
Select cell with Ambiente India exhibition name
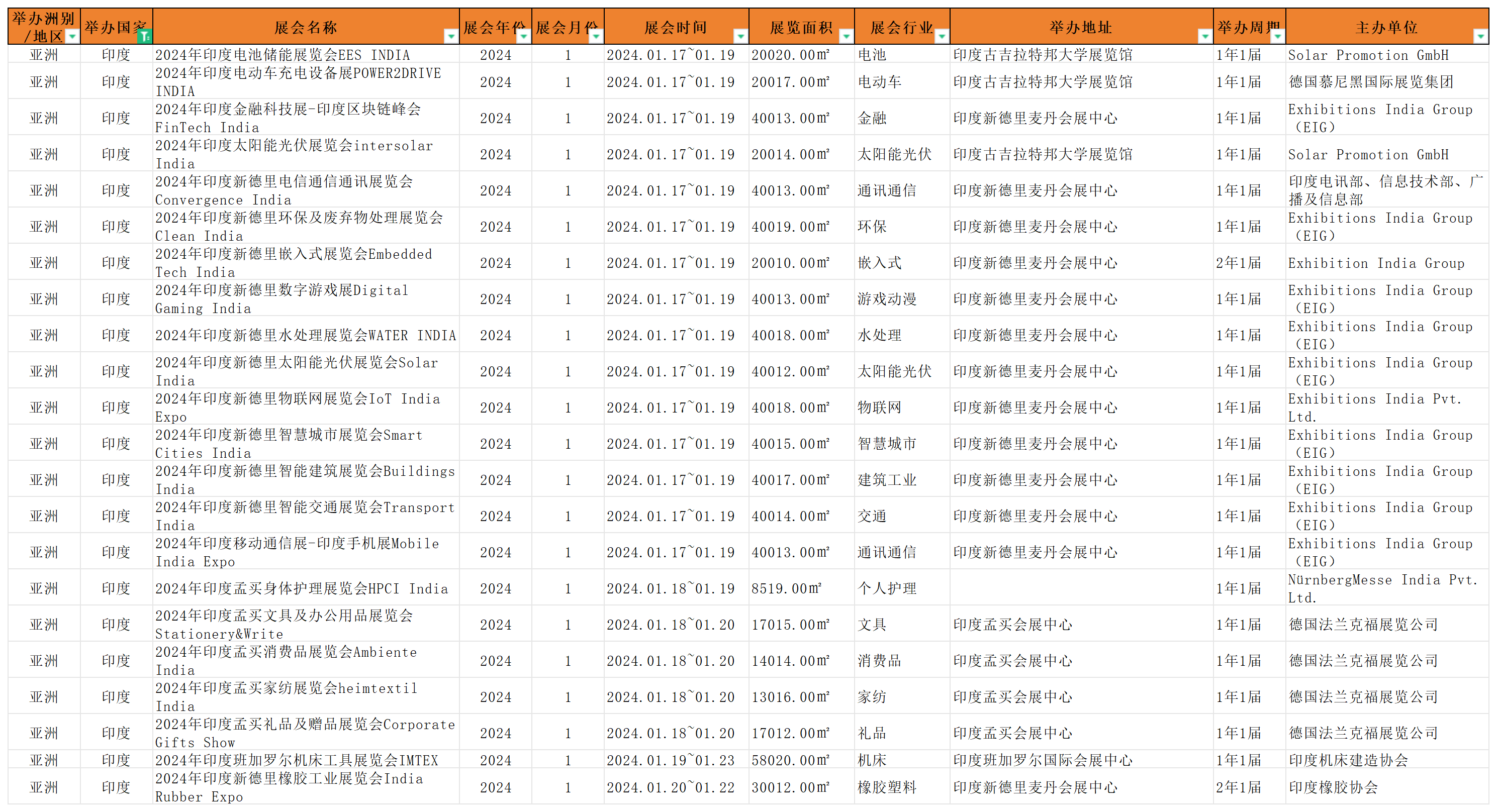pyautogui.click(x=306, y=660)
